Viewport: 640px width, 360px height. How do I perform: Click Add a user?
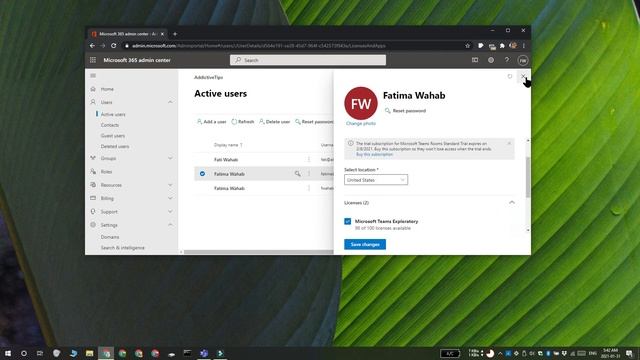211,122
